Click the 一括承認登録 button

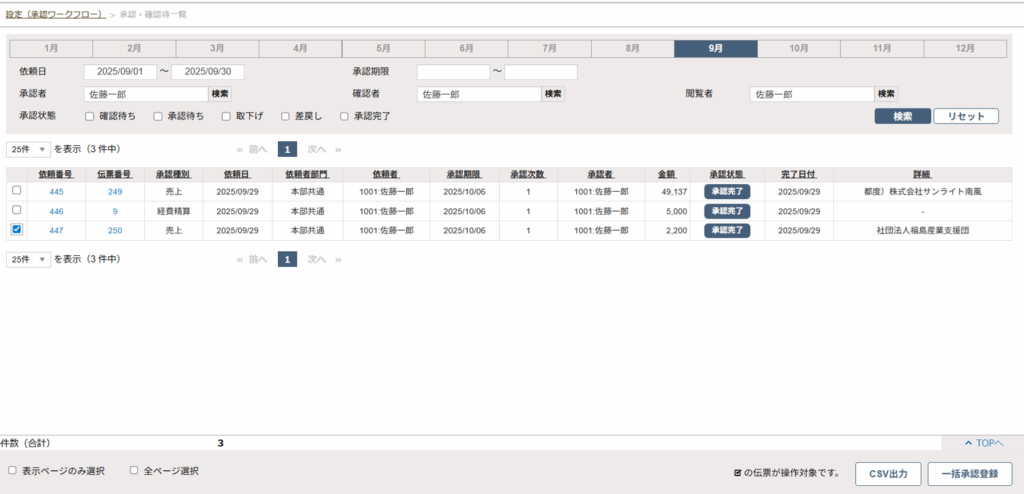(969, 473)
